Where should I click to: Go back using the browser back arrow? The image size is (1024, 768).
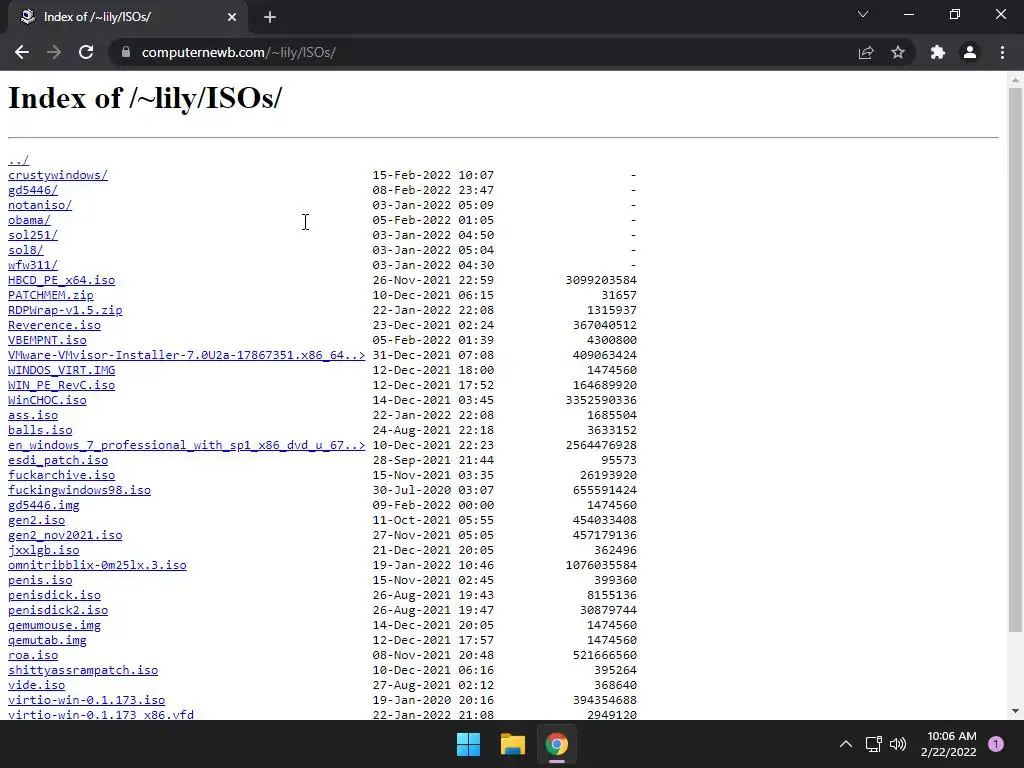[x=22, y=52]
